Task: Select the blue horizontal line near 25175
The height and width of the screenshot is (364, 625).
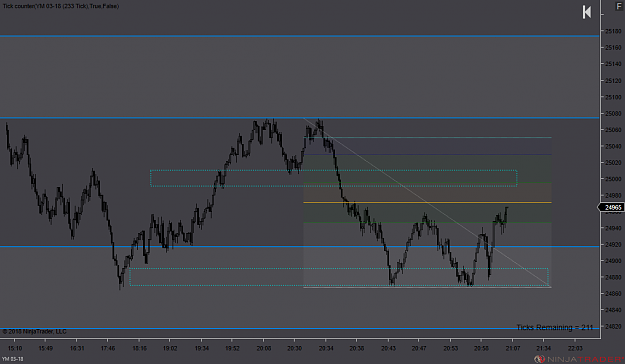Action: click(299, 36)
